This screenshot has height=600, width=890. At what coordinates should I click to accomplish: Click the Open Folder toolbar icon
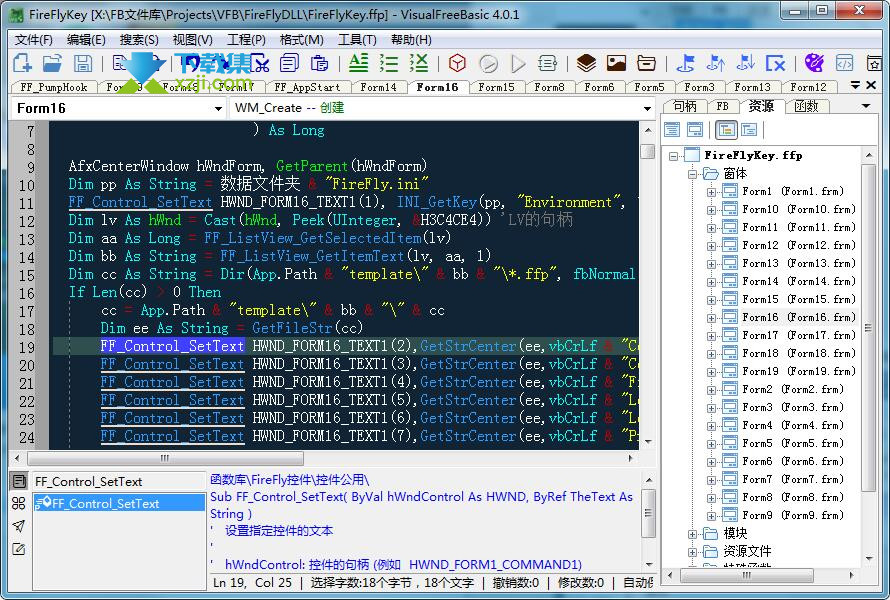tap(52, 63)
